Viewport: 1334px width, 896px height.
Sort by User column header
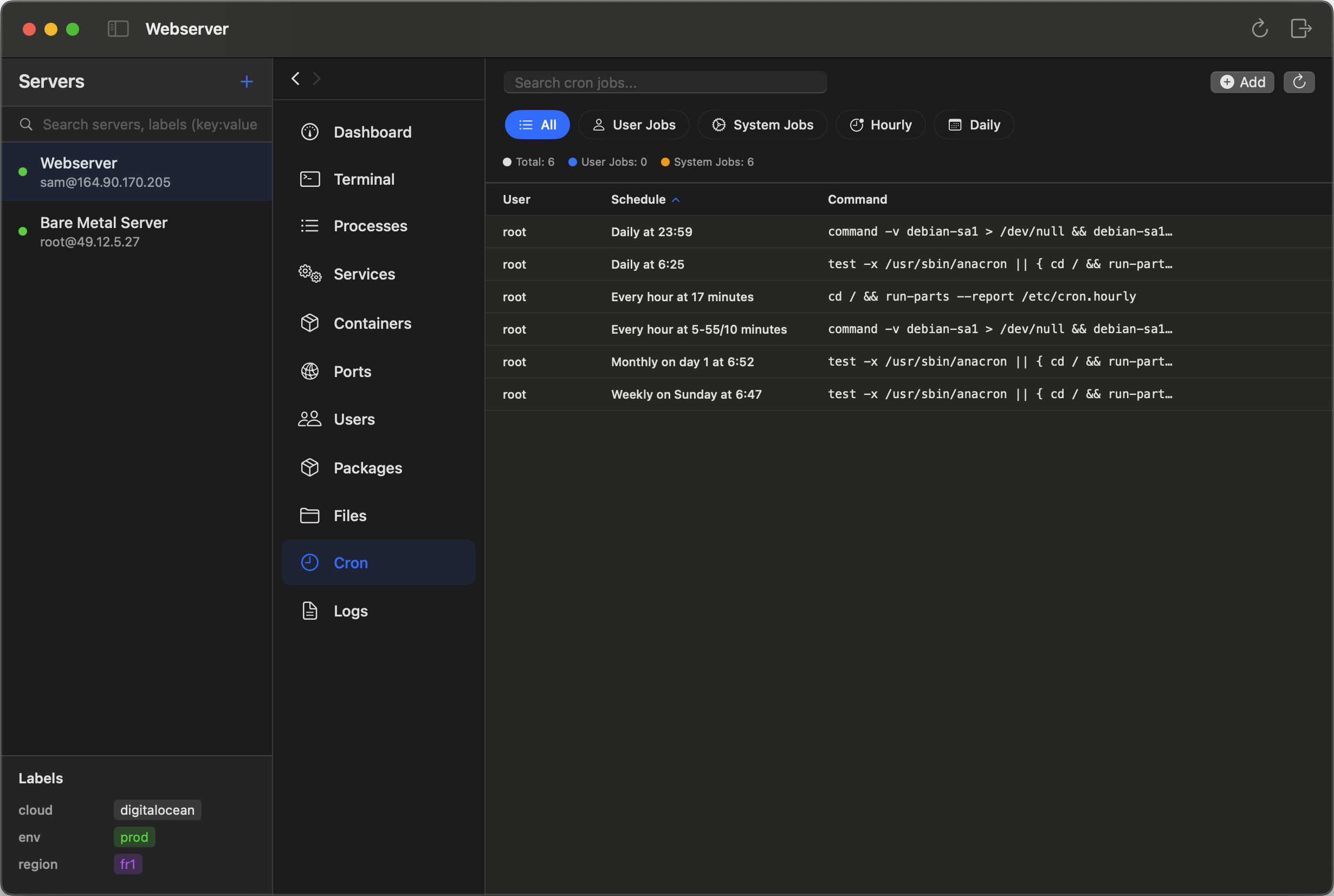pyautogui.click(x=516, y=199)
